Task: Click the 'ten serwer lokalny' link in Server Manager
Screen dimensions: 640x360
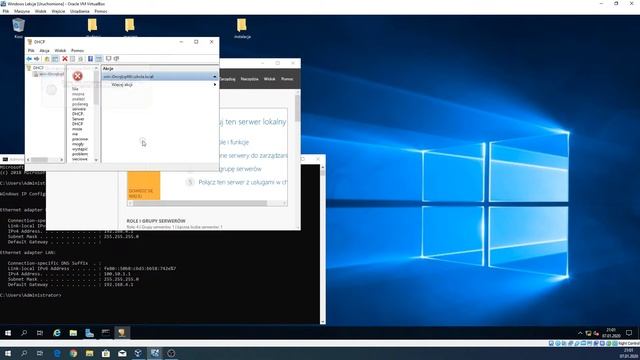Action: point(256,122)
